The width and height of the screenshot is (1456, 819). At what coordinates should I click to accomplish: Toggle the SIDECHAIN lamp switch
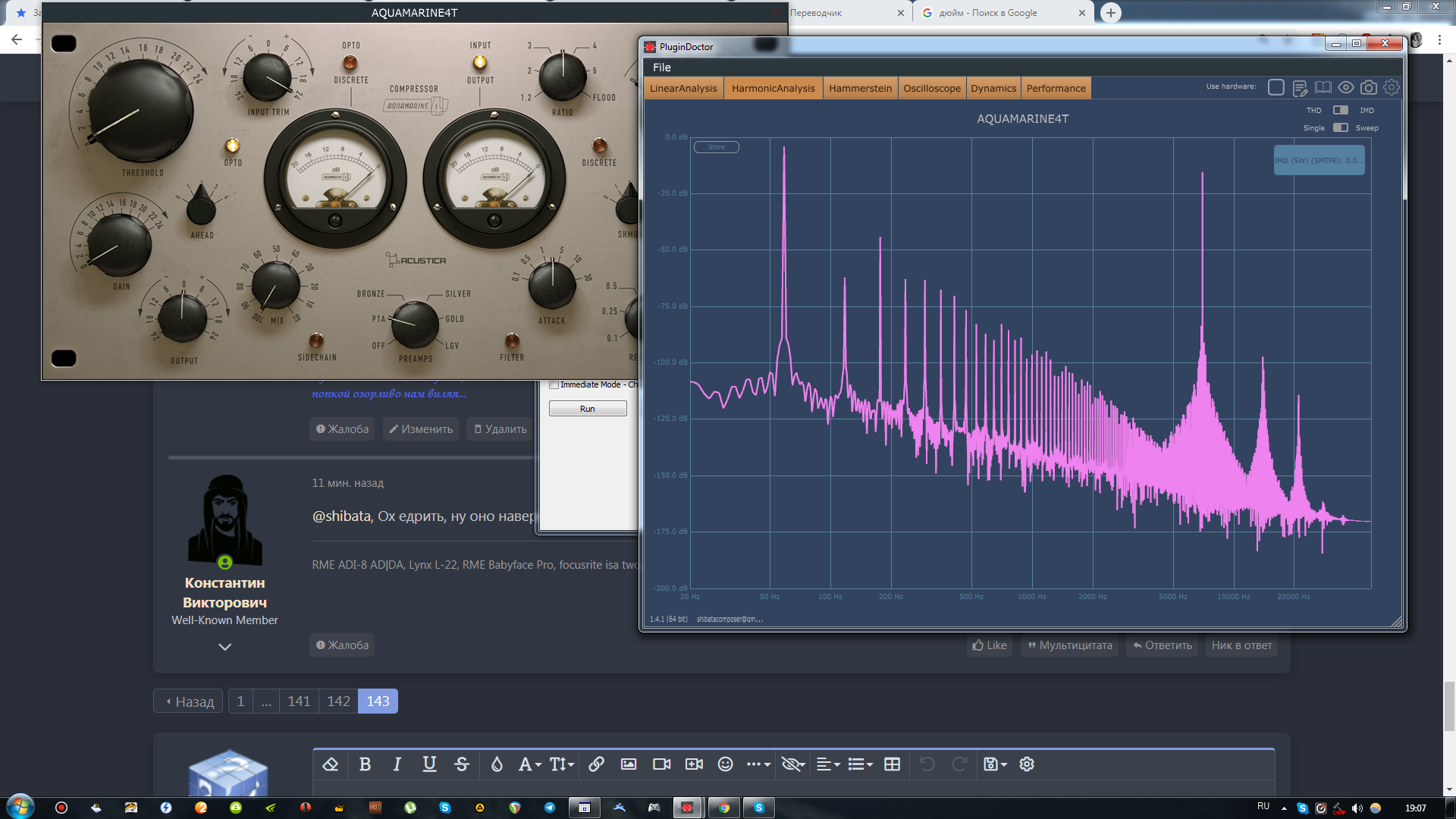[x=316, y=340]
